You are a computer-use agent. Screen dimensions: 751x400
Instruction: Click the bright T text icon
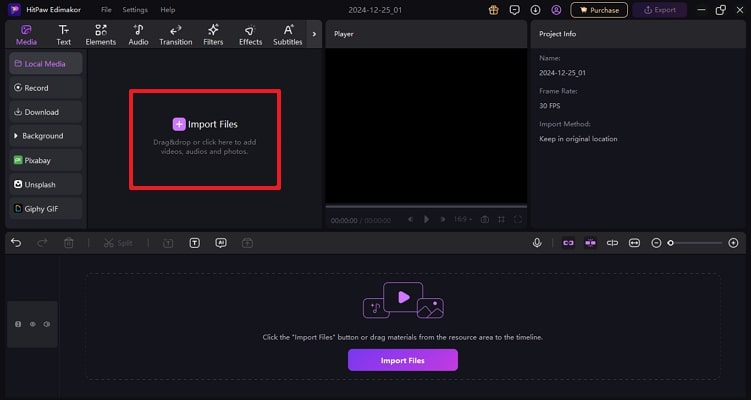194,243
